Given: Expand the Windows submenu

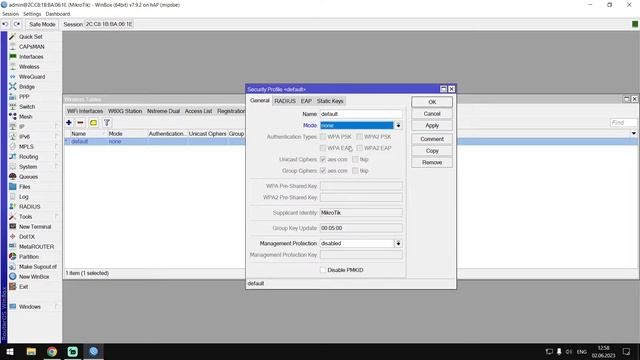Looking at the screenshot, I should [x=56, y=307].
